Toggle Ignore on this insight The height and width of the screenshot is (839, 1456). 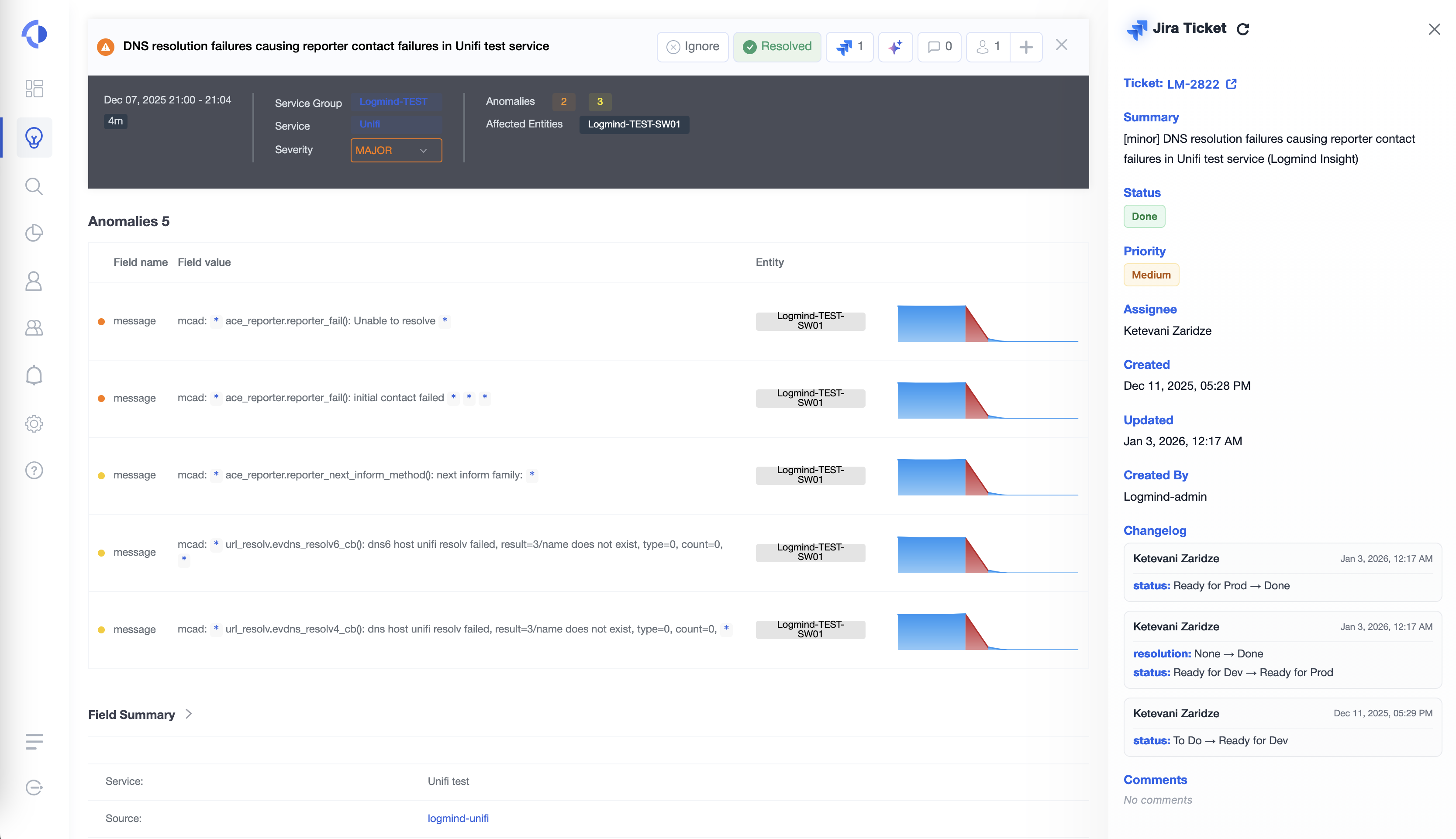[x=692, y=47]
